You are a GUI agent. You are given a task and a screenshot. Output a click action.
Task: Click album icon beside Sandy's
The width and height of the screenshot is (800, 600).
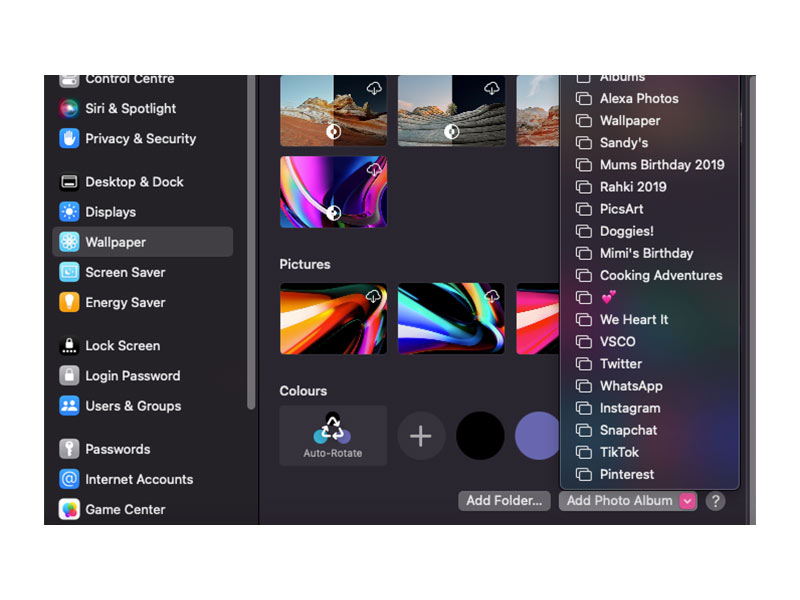[584, 143]
